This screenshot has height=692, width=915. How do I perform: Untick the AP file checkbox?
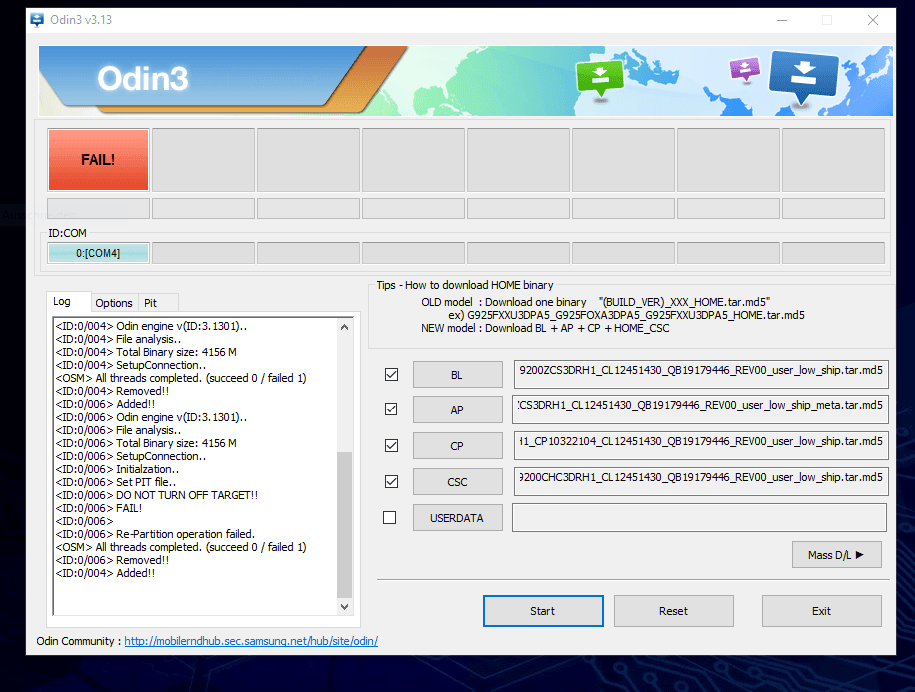pos(392,410)
